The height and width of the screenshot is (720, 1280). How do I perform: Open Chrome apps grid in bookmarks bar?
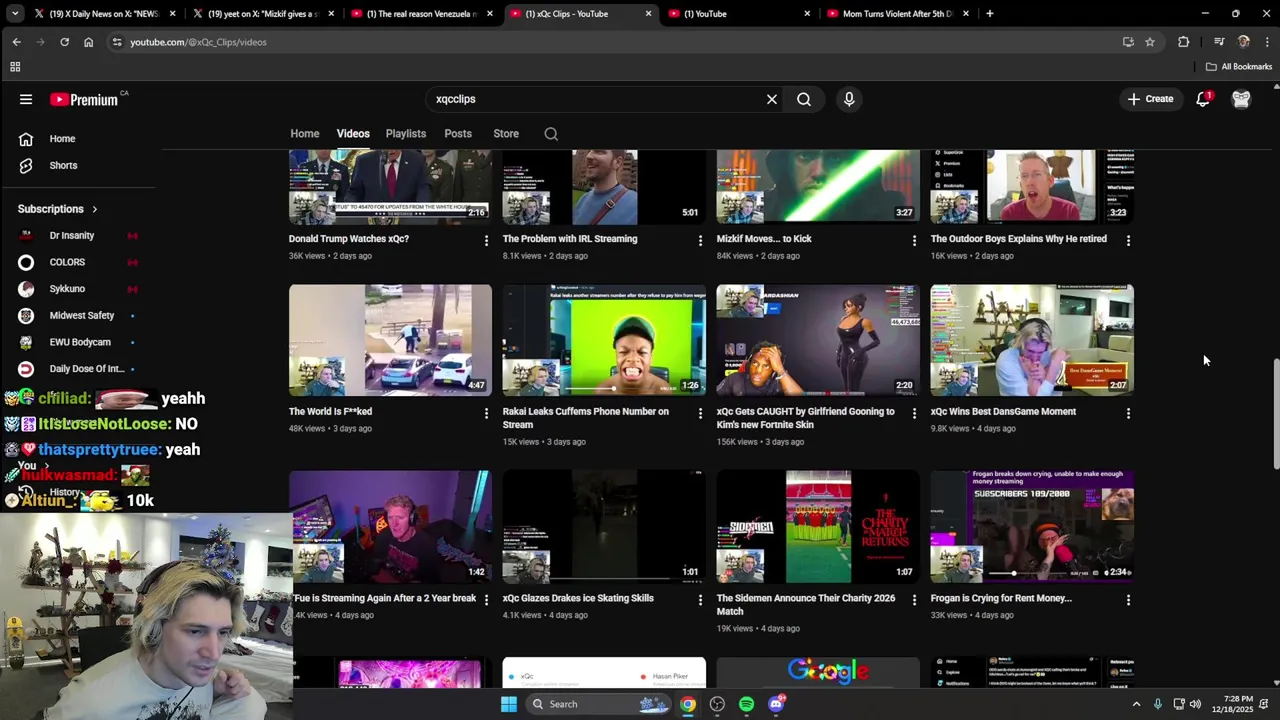coord(15,67)
